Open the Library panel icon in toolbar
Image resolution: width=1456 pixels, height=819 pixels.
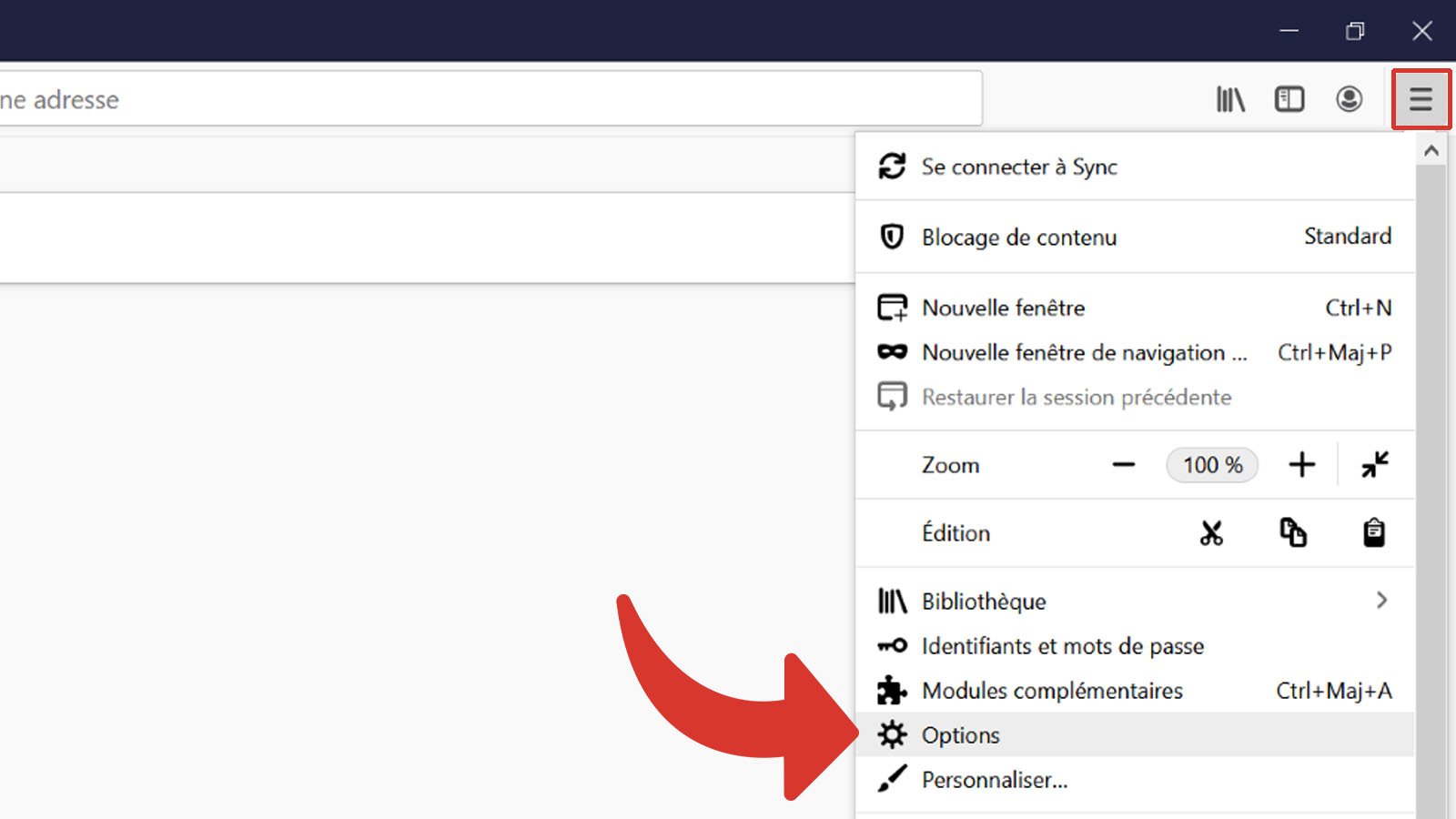click(1230, 99)
